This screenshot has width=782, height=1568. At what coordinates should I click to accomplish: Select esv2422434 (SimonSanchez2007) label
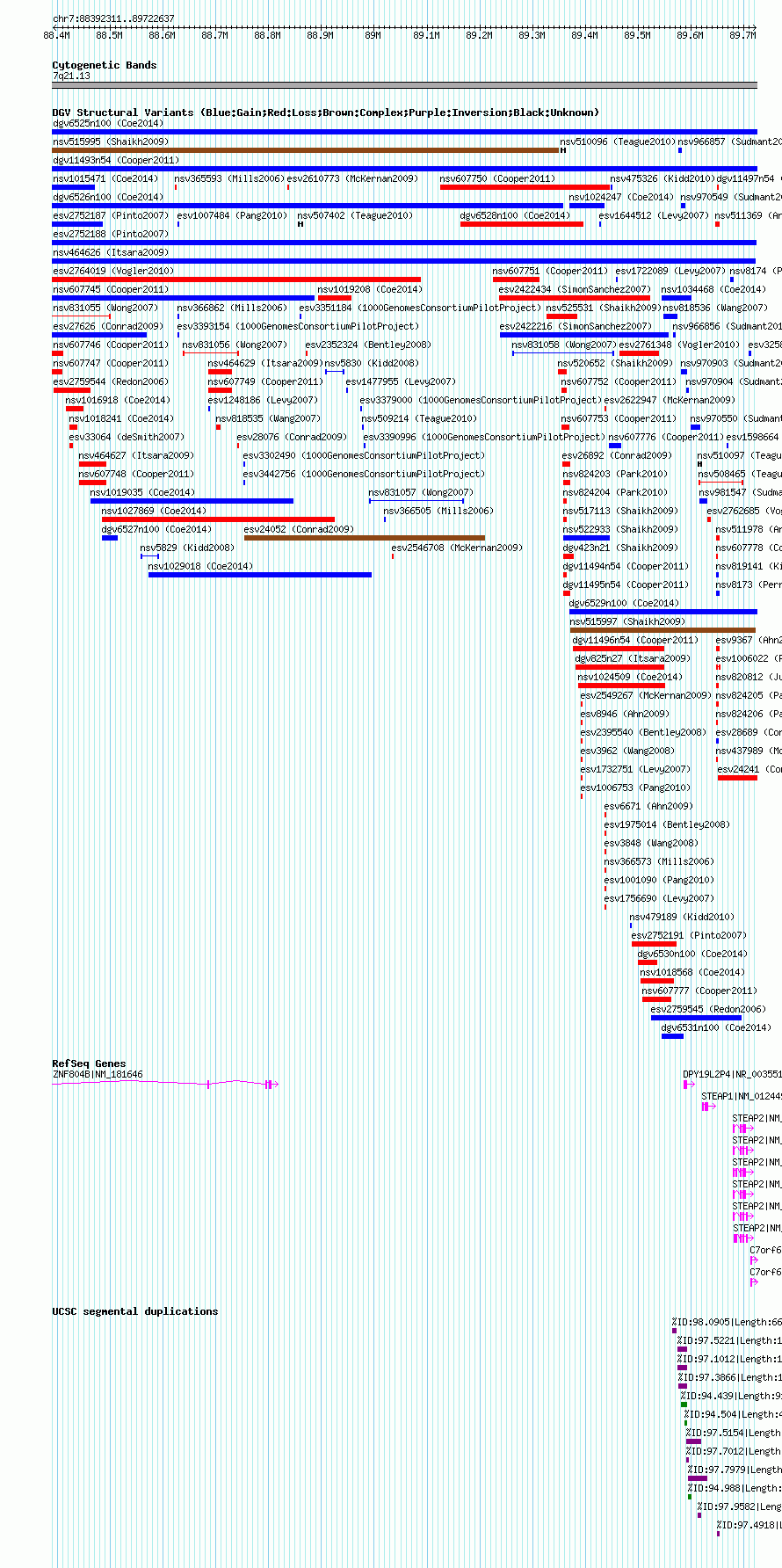click(x=576, y=290)
